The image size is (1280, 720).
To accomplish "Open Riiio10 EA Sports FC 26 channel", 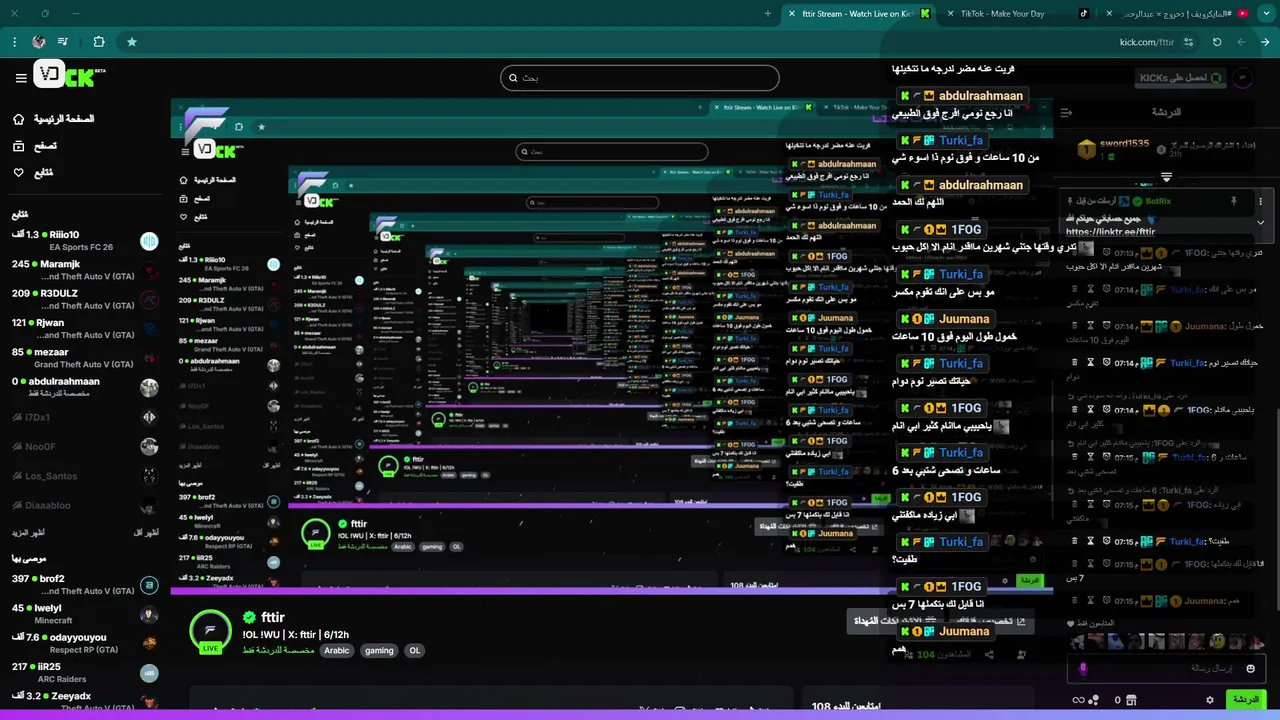I will [x=85, y=241].
